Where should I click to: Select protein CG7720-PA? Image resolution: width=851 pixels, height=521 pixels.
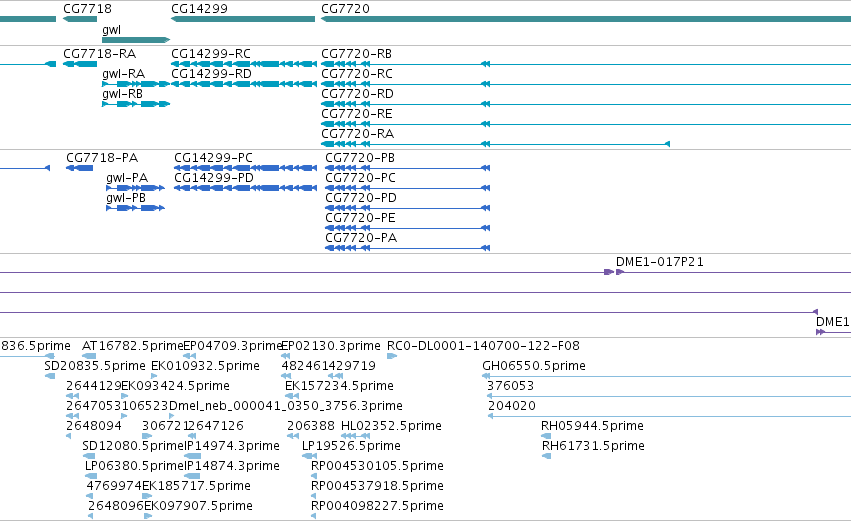pos(361,238)
